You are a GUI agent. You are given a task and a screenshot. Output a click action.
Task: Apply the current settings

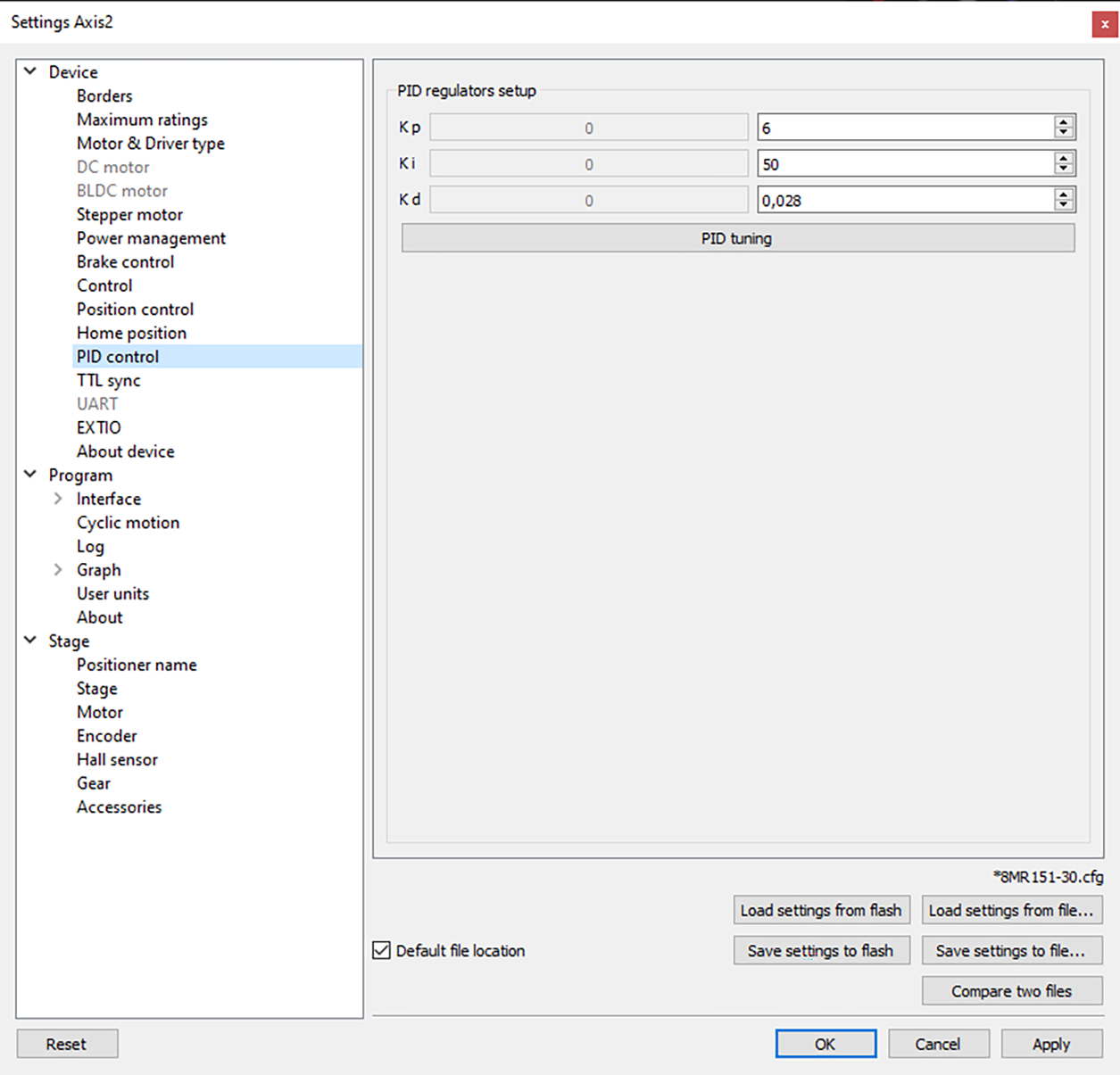pos(1050,1044)
